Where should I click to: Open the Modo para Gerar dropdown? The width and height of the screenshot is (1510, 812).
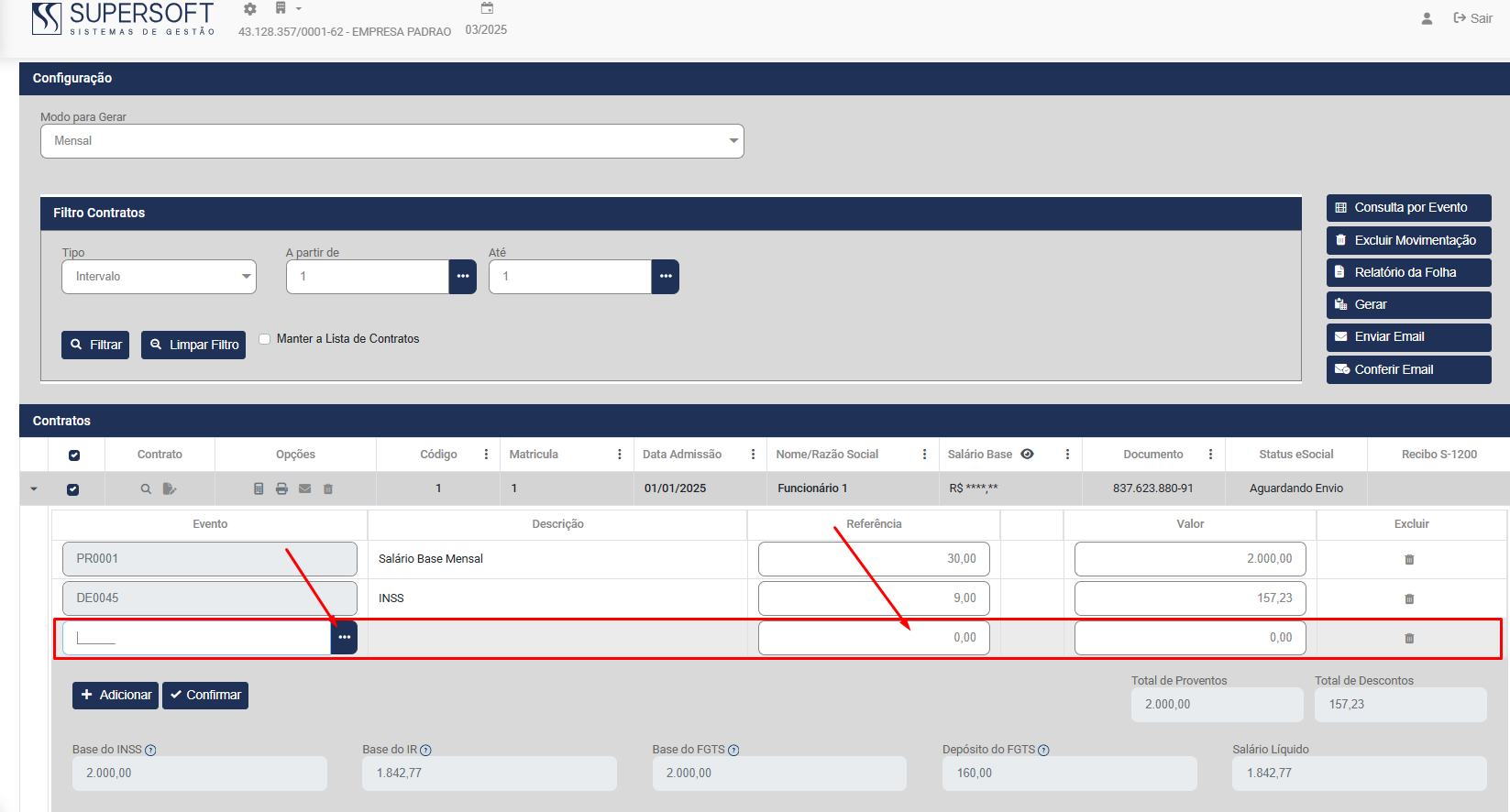[x=392, y=141]
